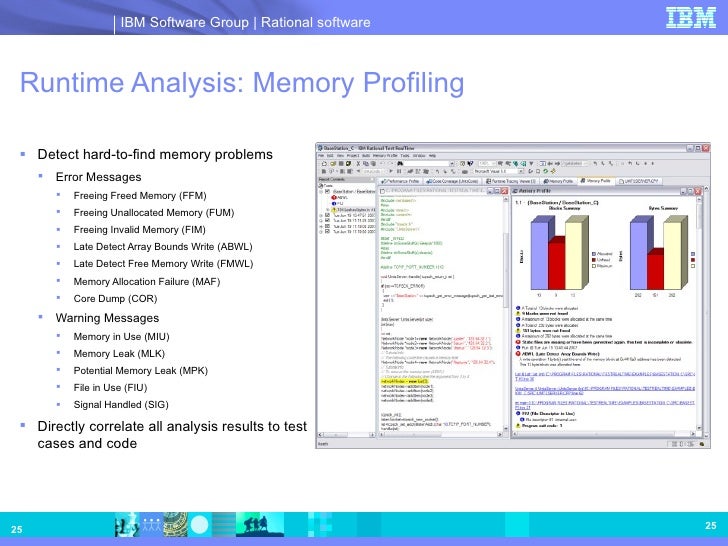Click the green refresh icon

(x=546, y=171)
